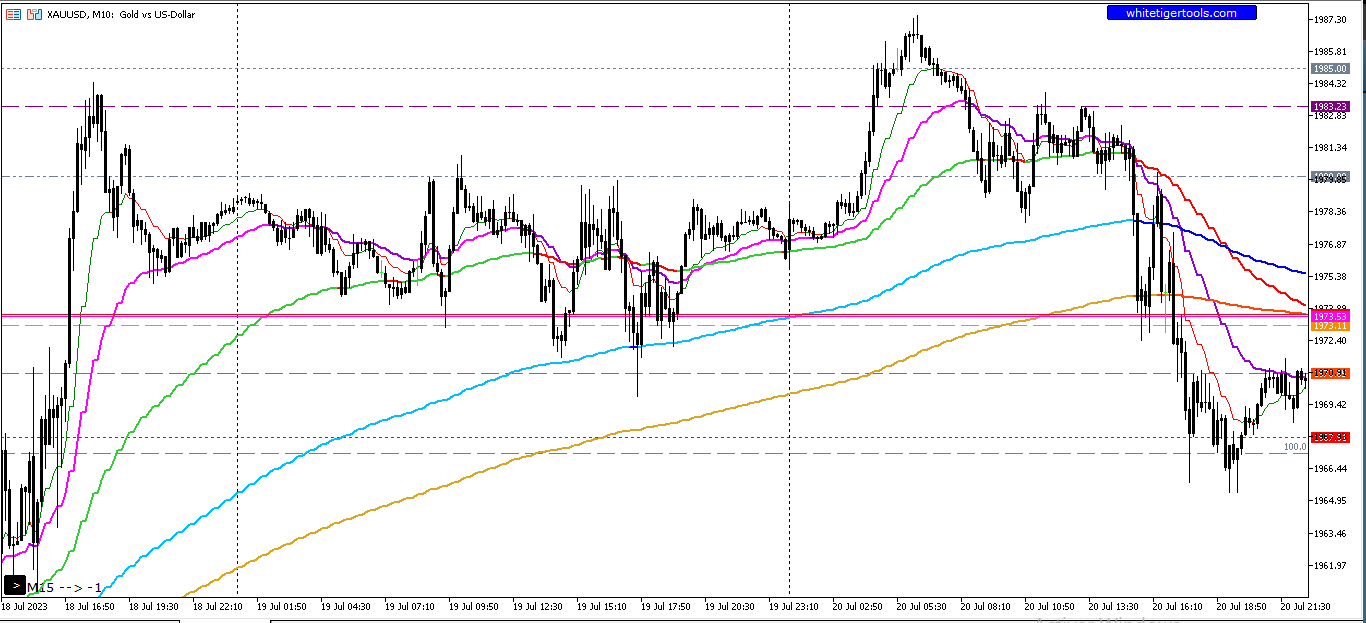This screenshot has width=1366, height=623.
Task: Select the gray 1985.00 price level tag
Action: point(1330,68)
